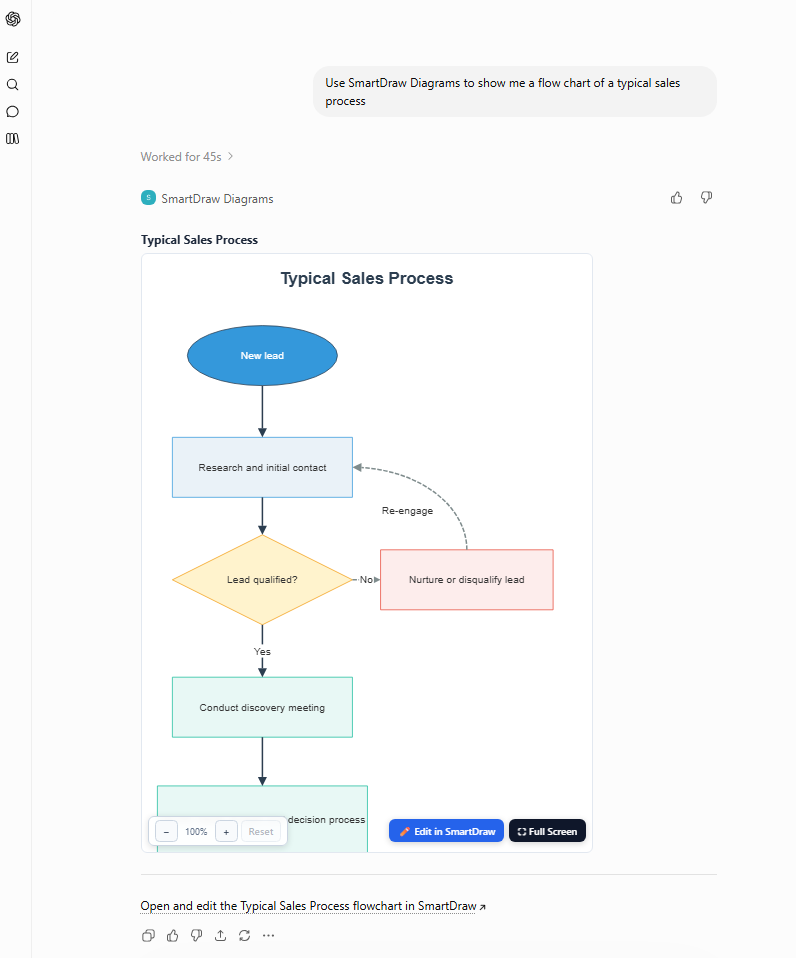Open the library icon in the sidebar

point(13,139)
